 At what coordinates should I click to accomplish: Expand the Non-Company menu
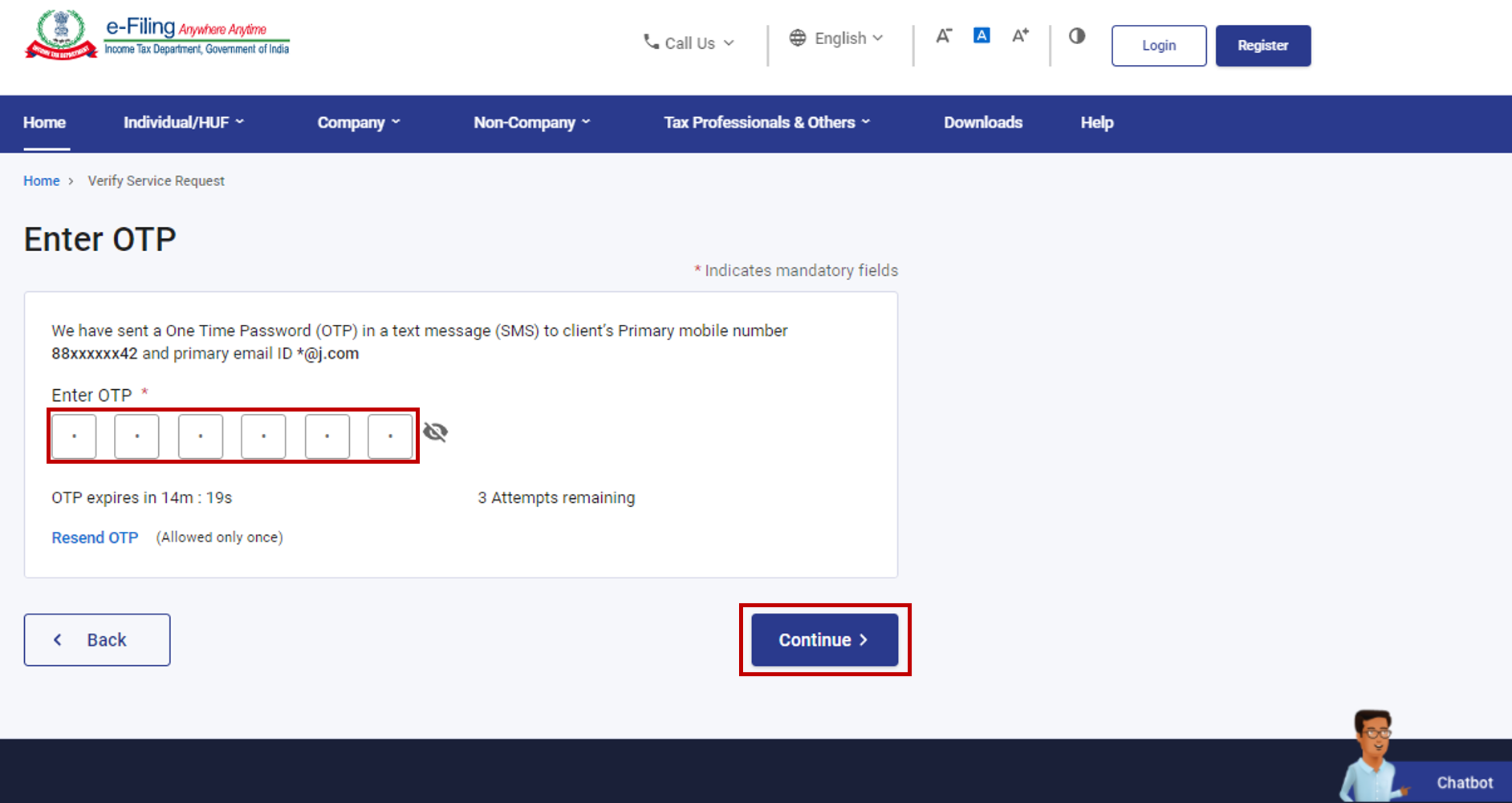[531, 123]
